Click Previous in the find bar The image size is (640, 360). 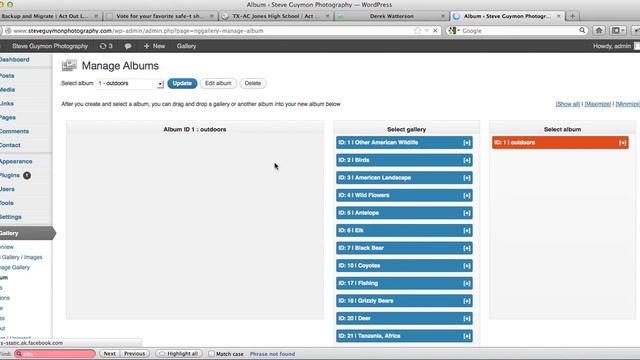[x=135, y=353]
